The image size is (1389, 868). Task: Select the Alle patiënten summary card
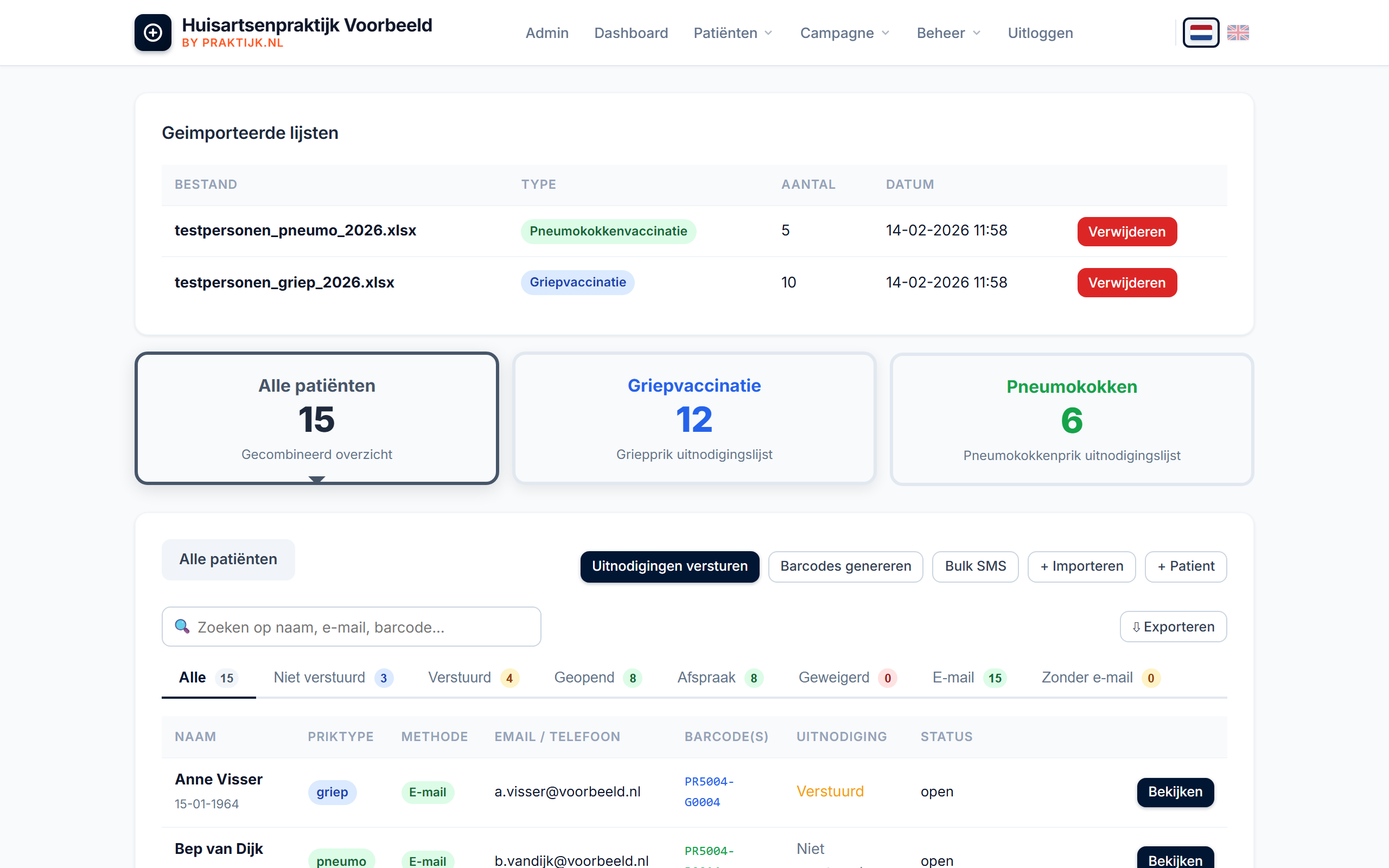pos(317,418)
